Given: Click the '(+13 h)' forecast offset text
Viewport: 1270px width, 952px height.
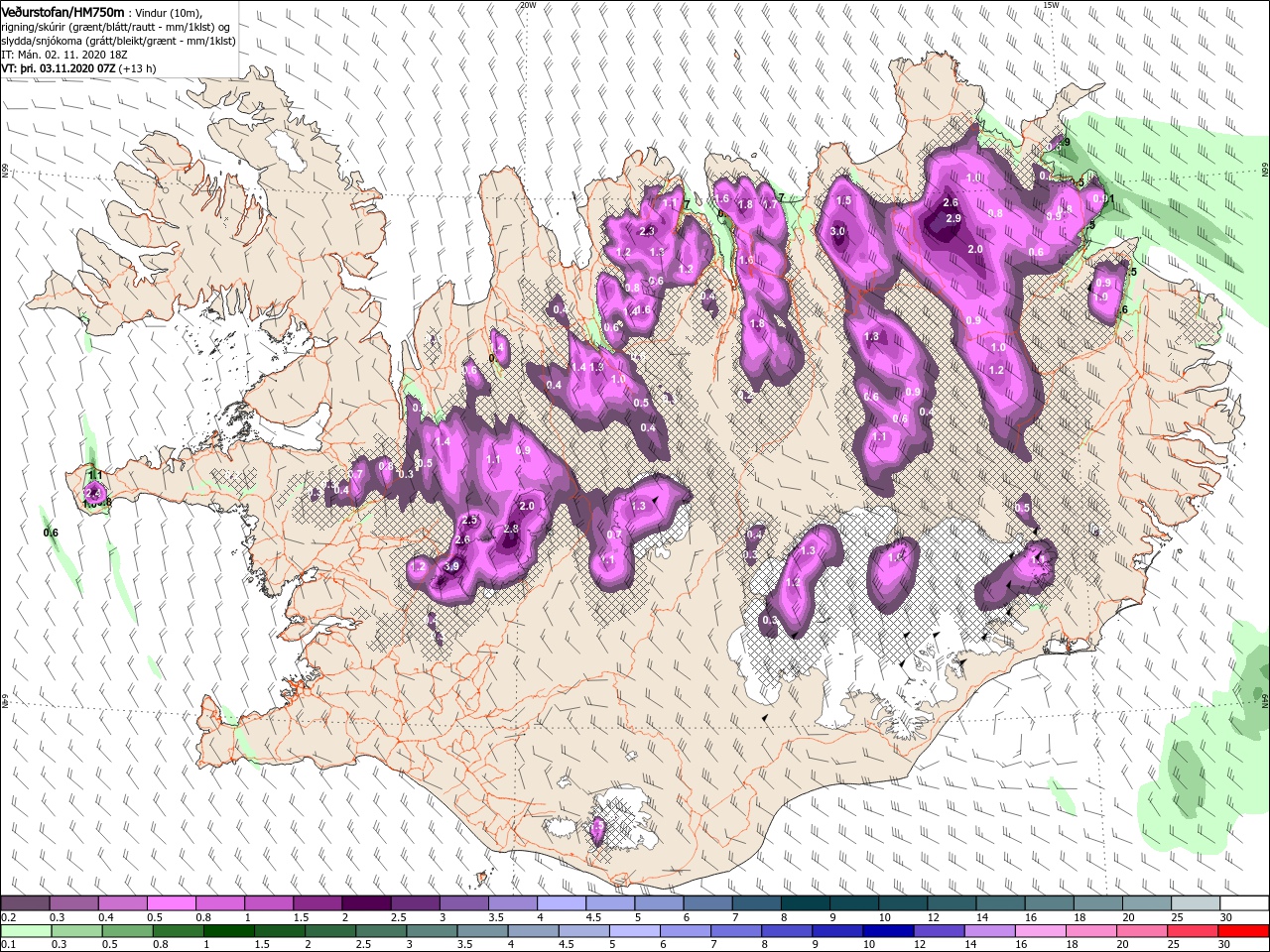Looking at the screenshot, I should (x=138, y=68).
